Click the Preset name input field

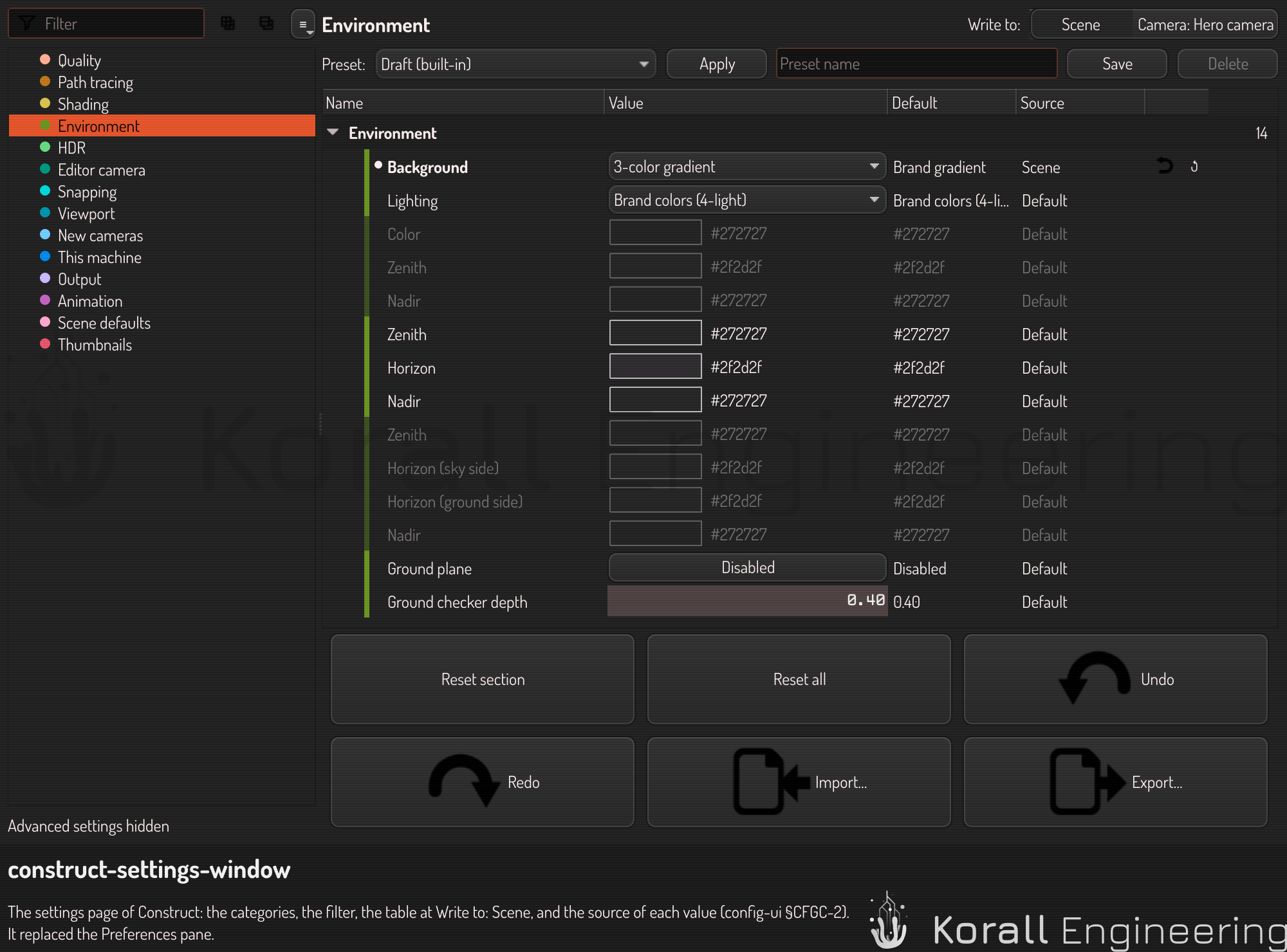pos(916,64)
